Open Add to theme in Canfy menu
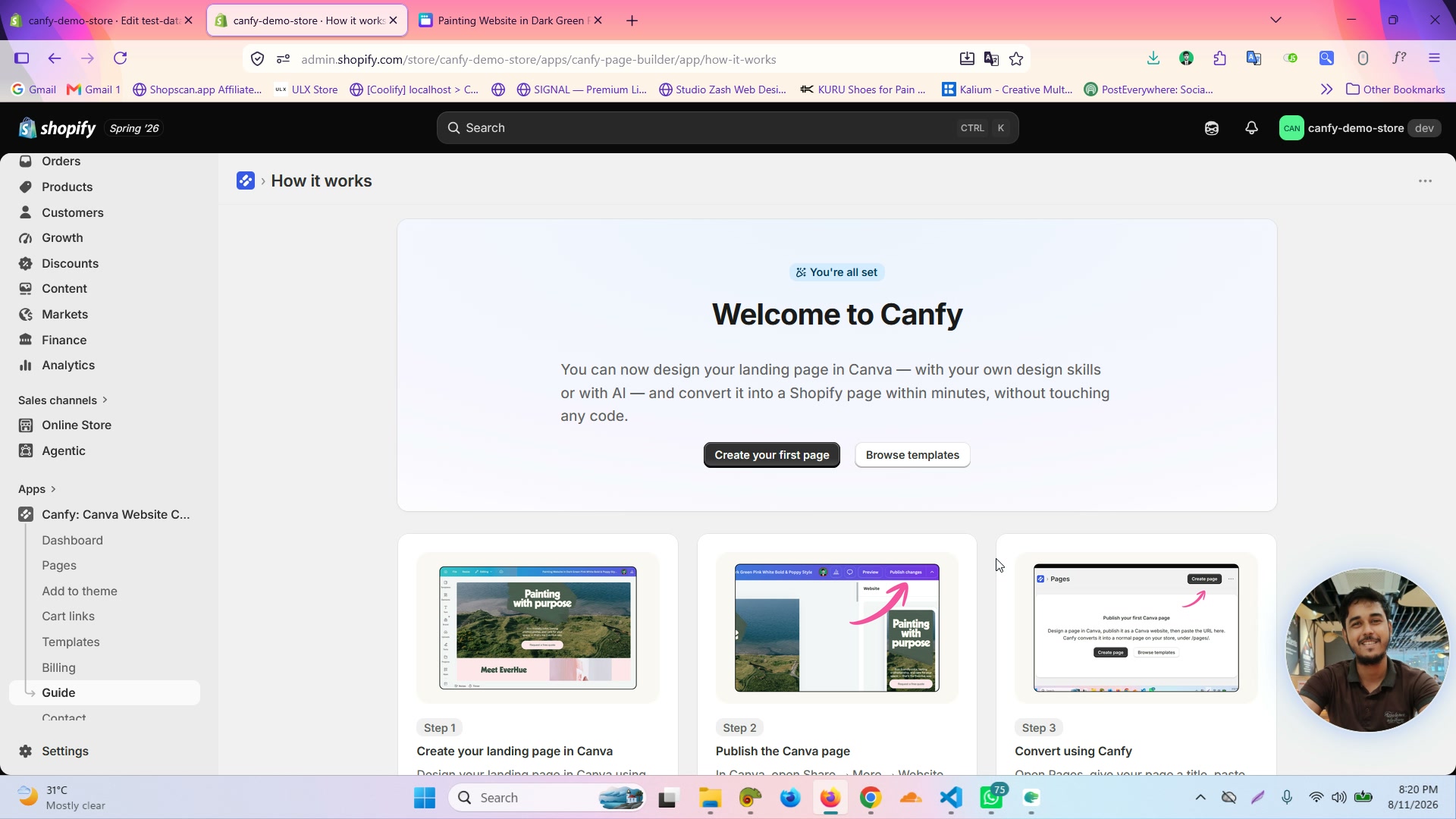The image size is (1456, 819). (x=80, y=591)
